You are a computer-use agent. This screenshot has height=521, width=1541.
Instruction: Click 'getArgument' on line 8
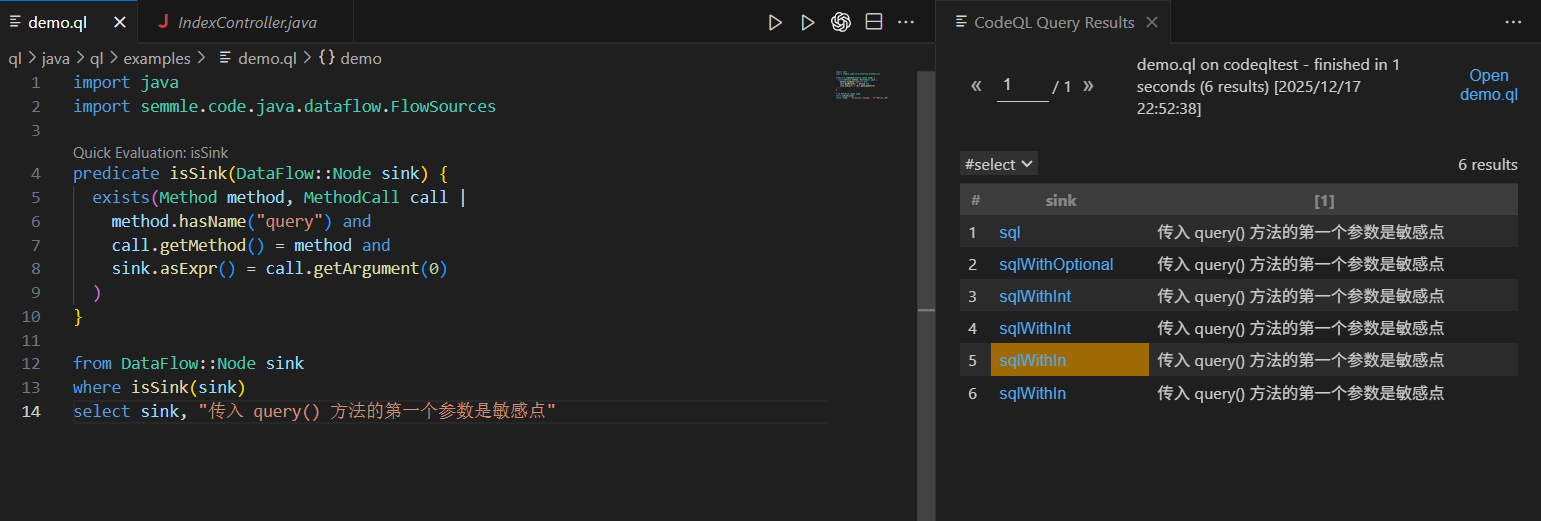tap(364, 269)
